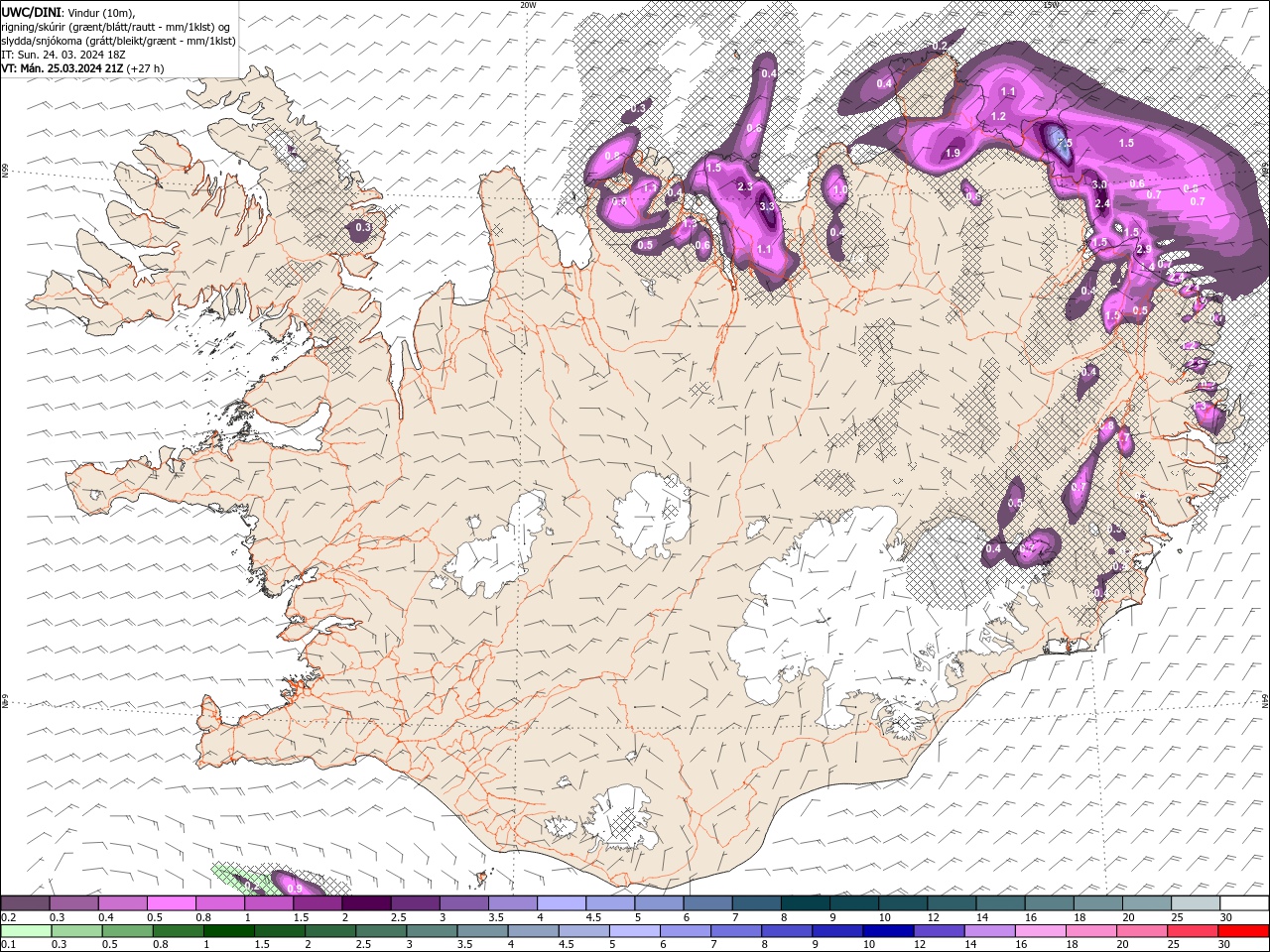
Task: Select the 20 hot pink swatch in rain scale
Action: click(1141, 931)
